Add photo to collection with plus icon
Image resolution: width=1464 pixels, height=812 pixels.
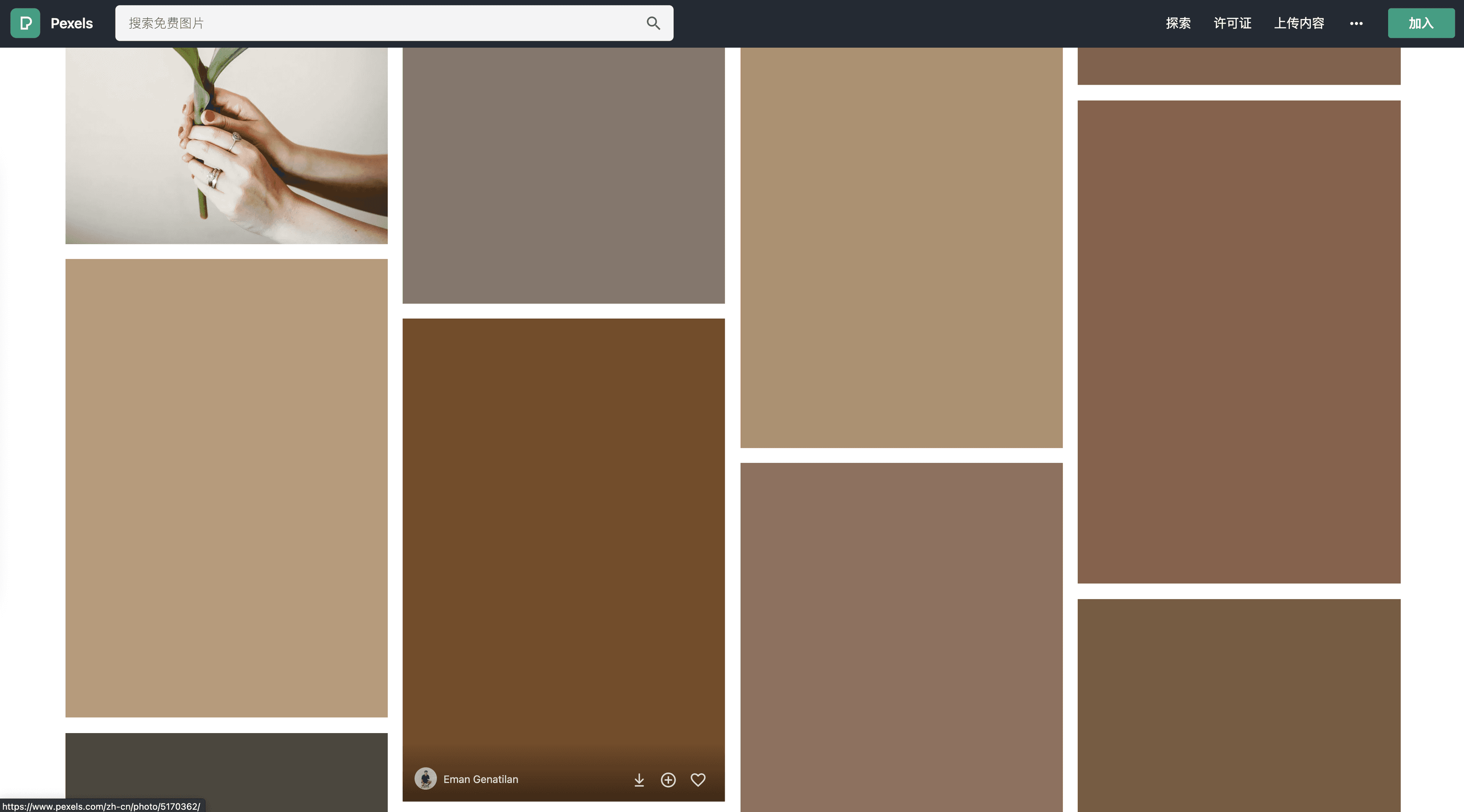tap(668, 780)
